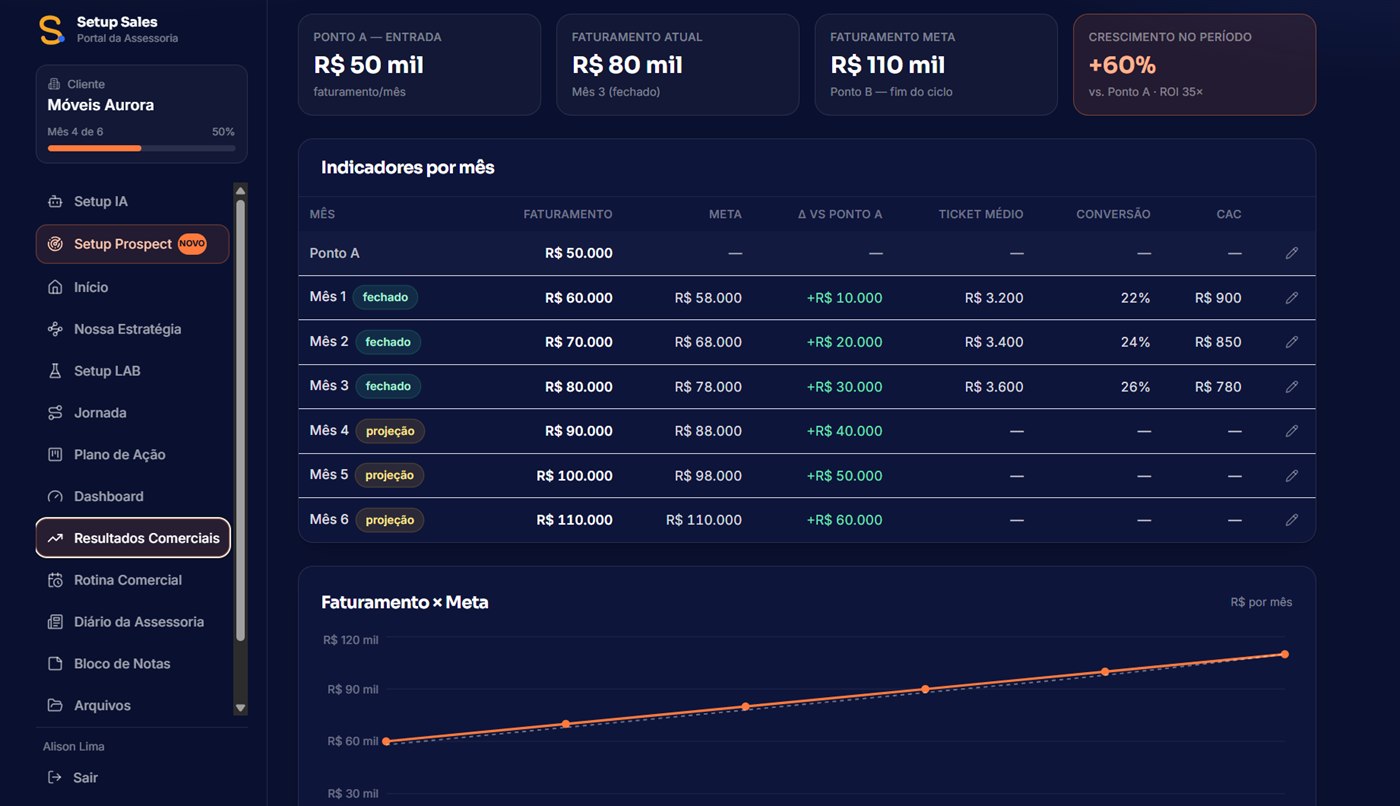Click the Jornada route icon
The image size is (1400, 806).
point(55,413)
